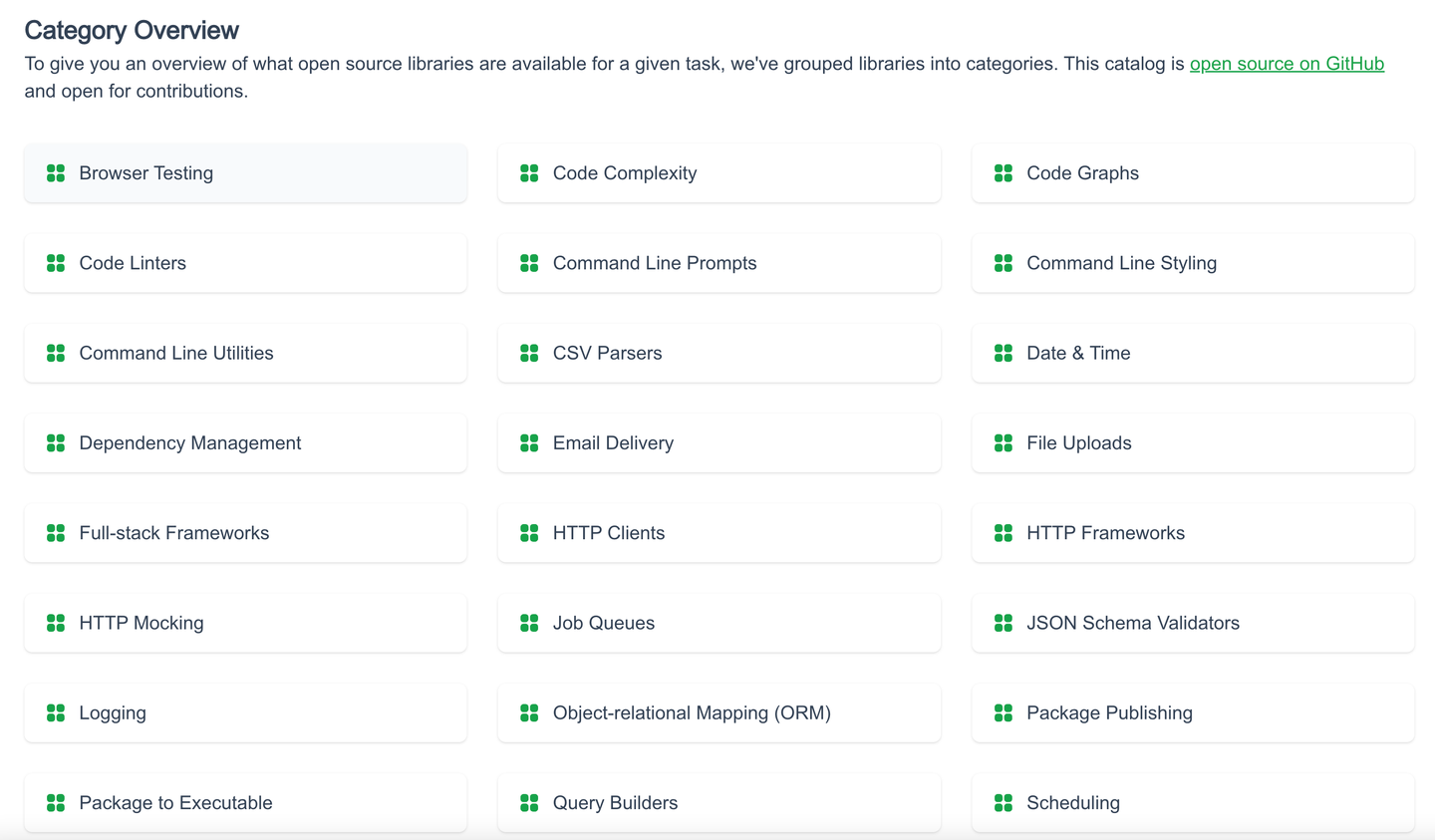Click the grid icon beside Browser Testing
1435x840 pixels.
tap(56, 173)
